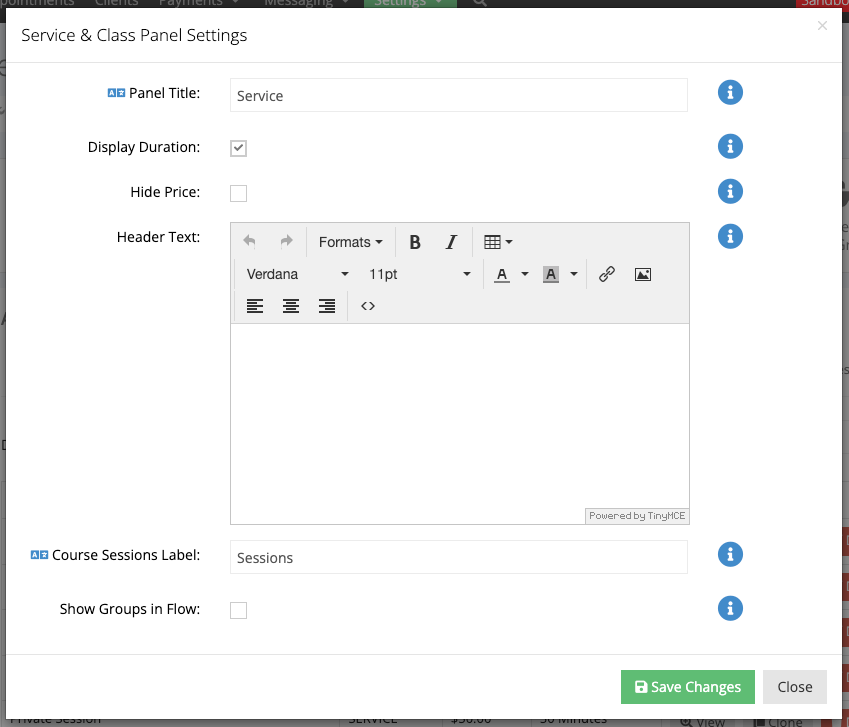Click search icon in the background navbar

coord(480,3)
